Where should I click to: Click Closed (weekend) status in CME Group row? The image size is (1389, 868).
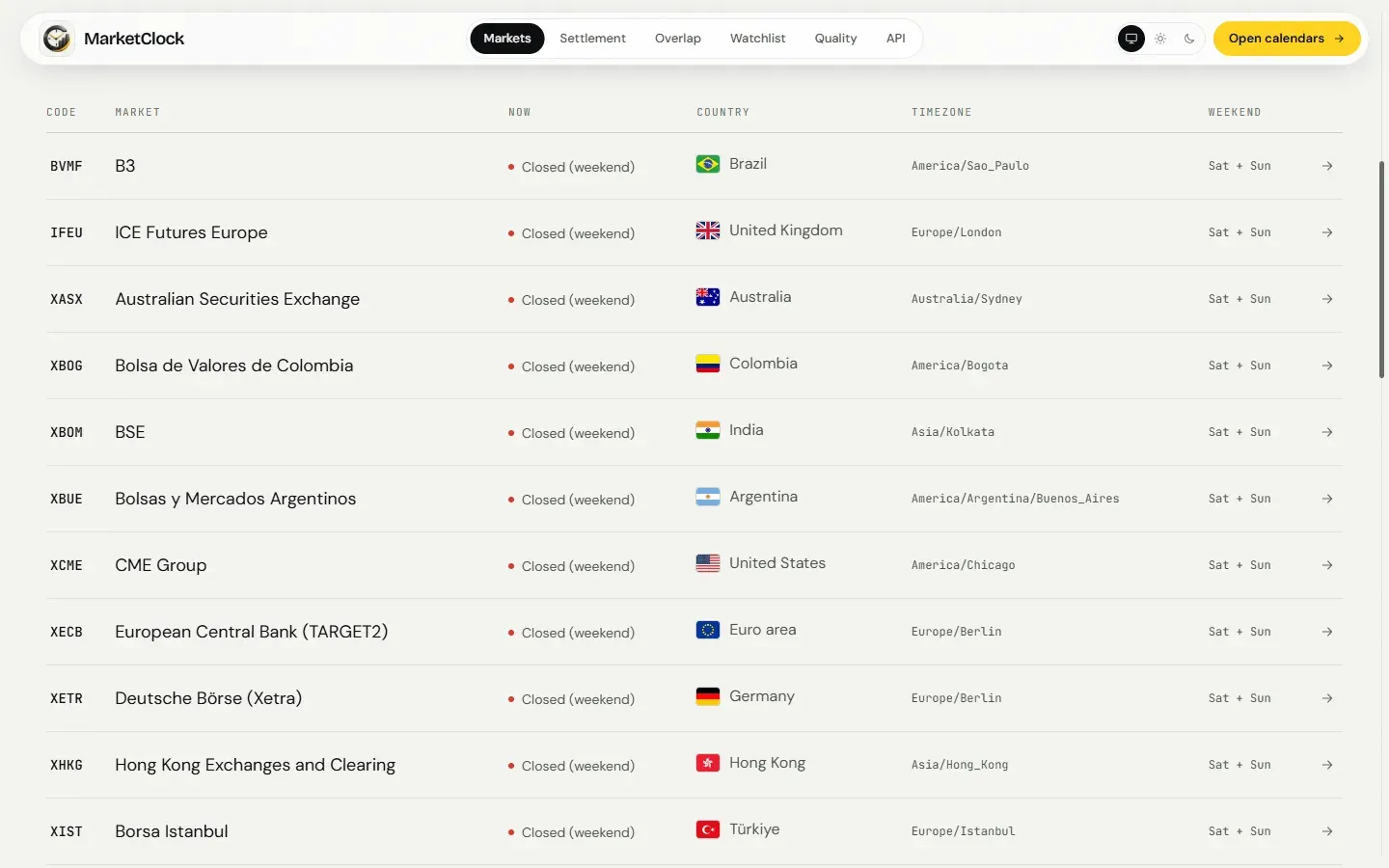[x=572, y=566]
